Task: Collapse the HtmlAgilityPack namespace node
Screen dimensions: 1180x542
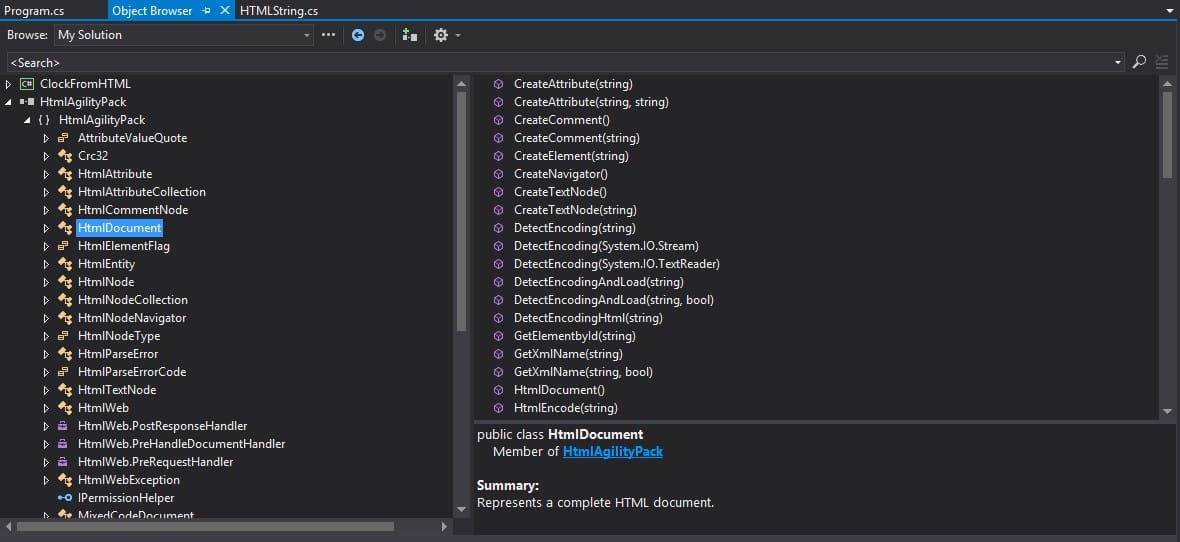Action: pyautogui.click(x=27, y=120)
